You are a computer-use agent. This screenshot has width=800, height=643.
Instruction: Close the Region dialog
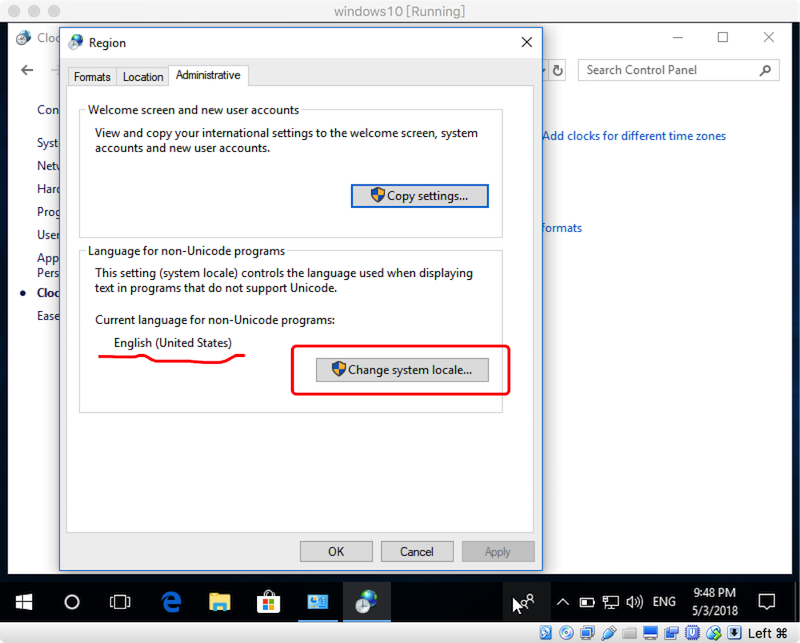click(527, 42)
